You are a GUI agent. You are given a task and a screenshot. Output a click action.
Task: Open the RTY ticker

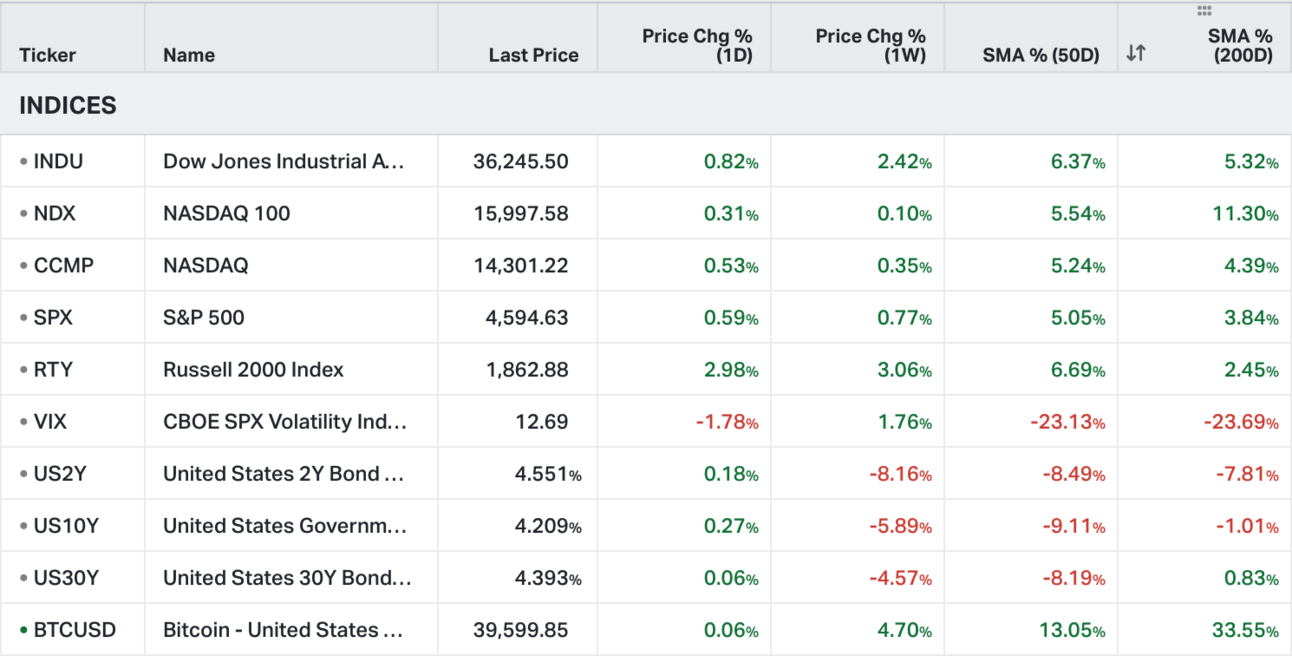(x=53, y=369)
